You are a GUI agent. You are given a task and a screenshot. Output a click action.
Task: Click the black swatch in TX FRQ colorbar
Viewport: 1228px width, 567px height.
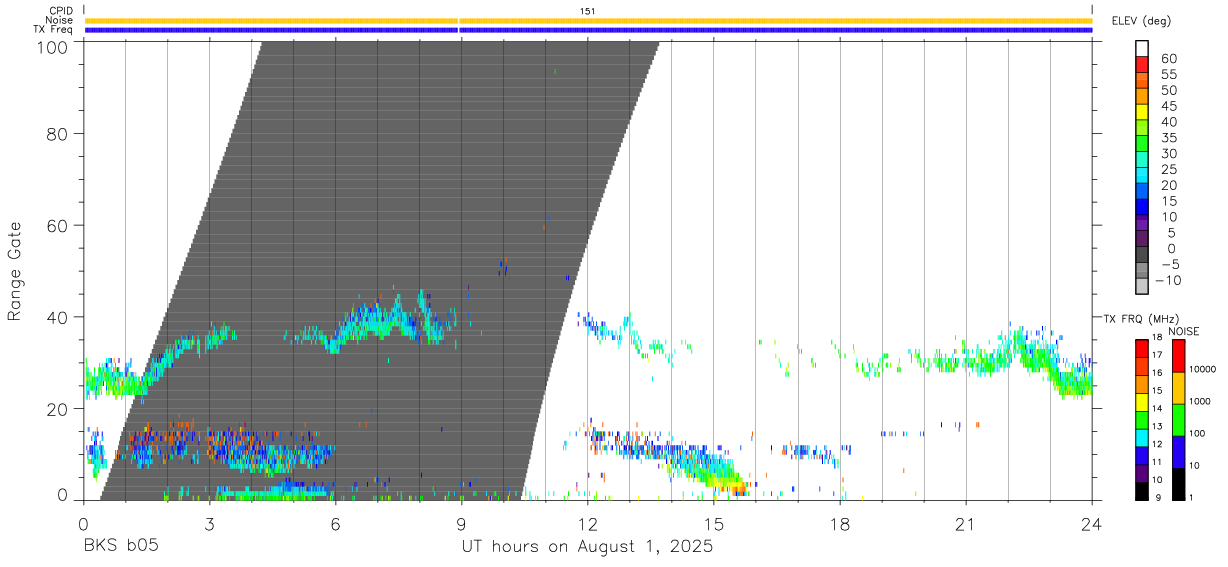coord(1141,490)
